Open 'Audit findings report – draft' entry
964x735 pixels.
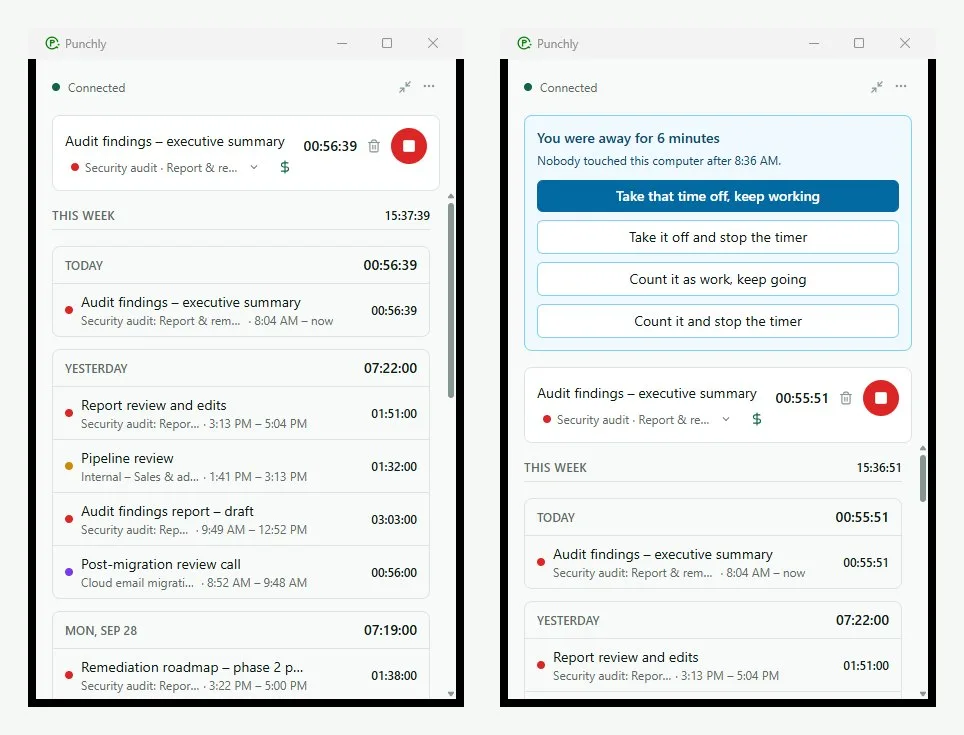pyautogui.click(x=241, y=519)
